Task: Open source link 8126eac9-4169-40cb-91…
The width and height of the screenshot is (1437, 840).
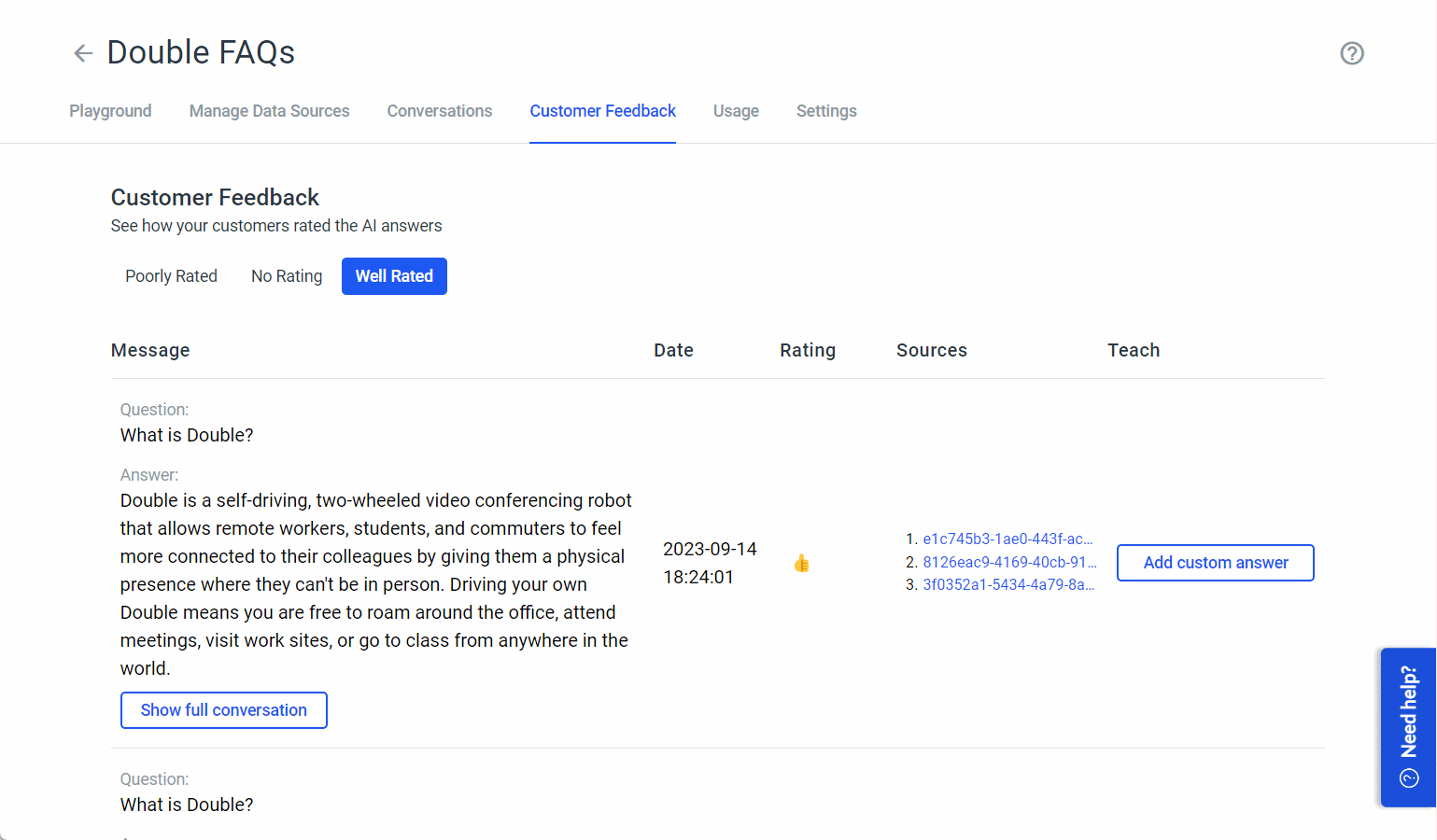Action: [x=1009, y=562]
